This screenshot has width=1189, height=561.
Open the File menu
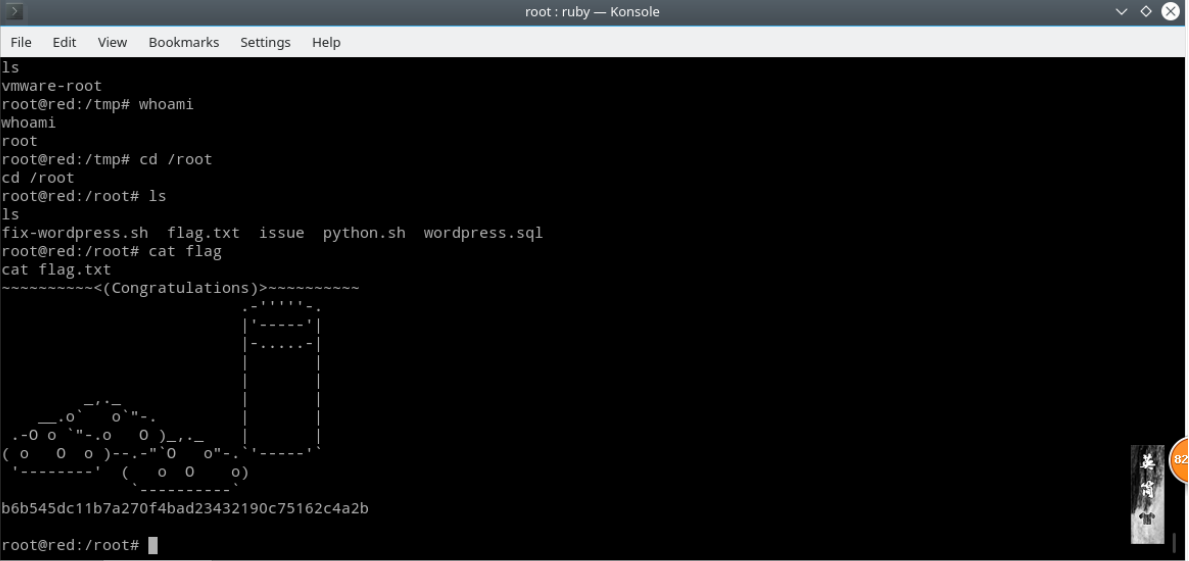[20, 42]
